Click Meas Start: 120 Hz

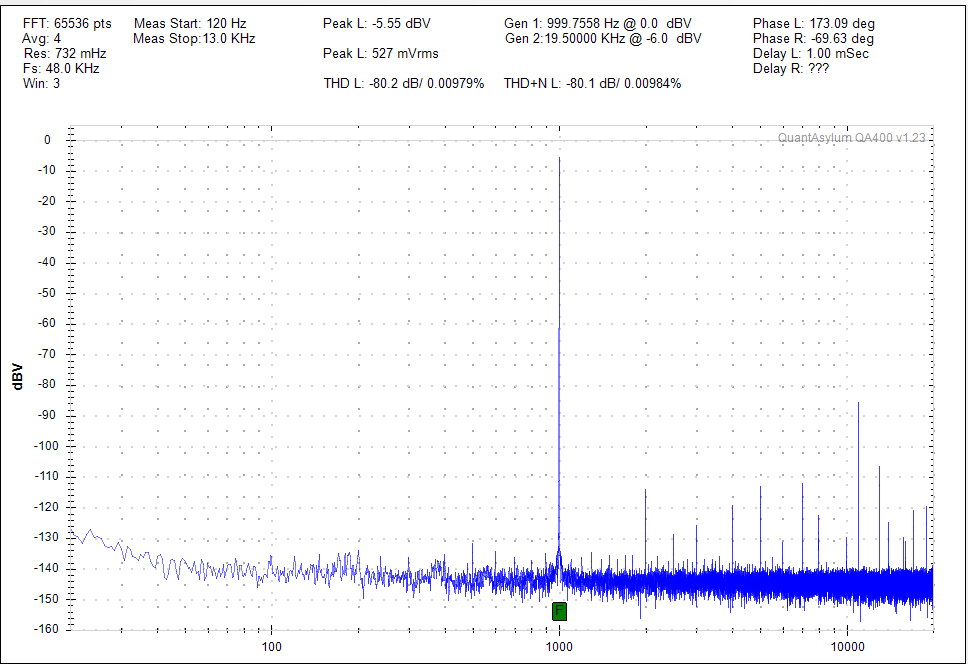(190, 23)
